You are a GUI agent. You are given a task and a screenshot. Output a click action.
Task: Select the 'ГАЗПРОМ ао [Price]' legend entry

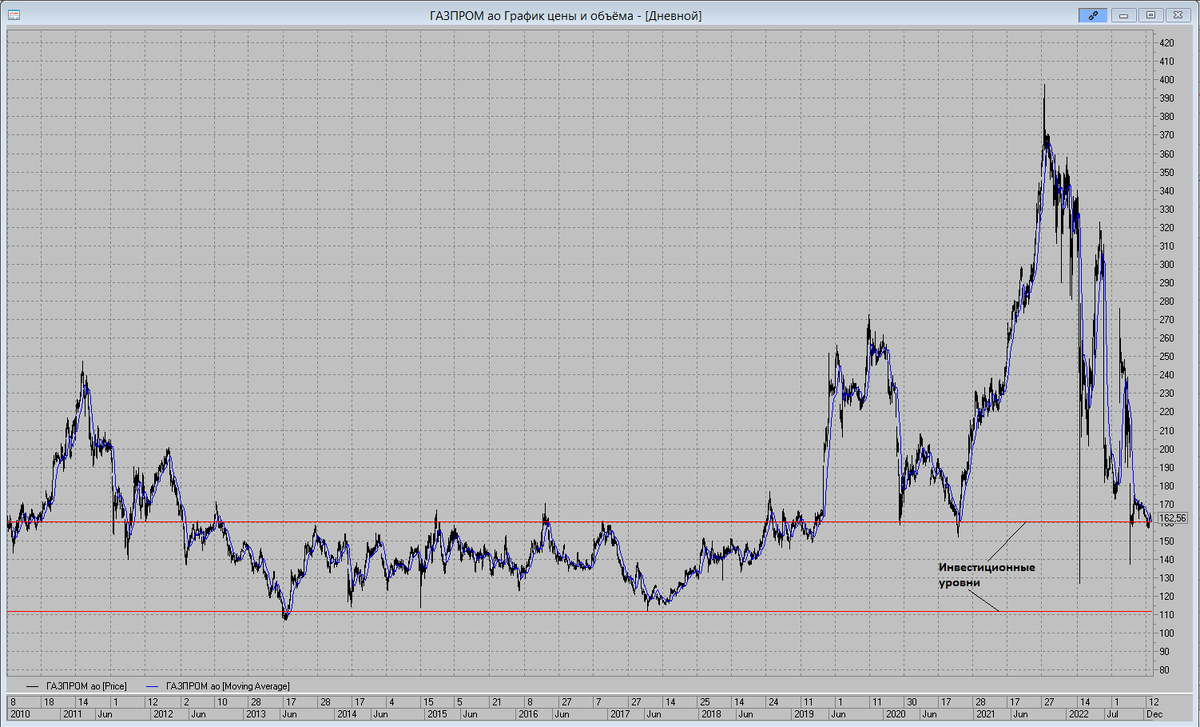click(85, 685)
